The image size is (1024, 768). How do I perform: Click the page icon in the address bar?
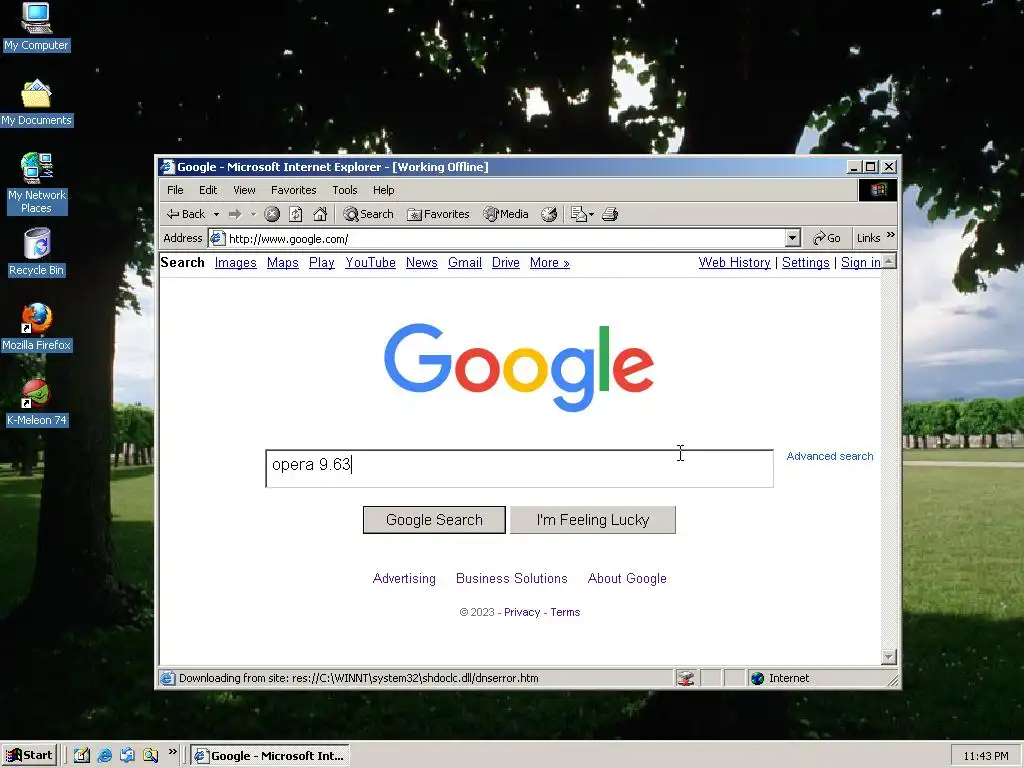[x=217, y=238]
